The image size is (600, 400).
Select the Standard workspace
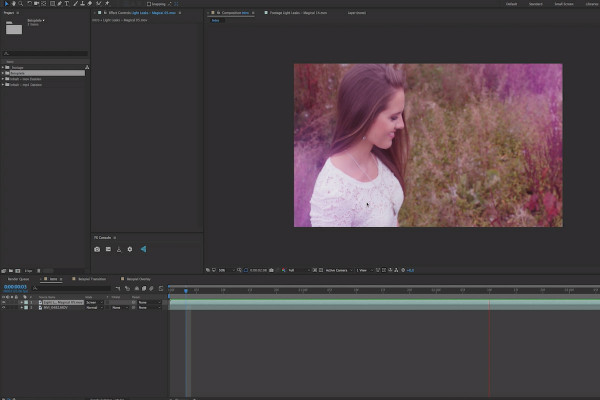point(535,4)
